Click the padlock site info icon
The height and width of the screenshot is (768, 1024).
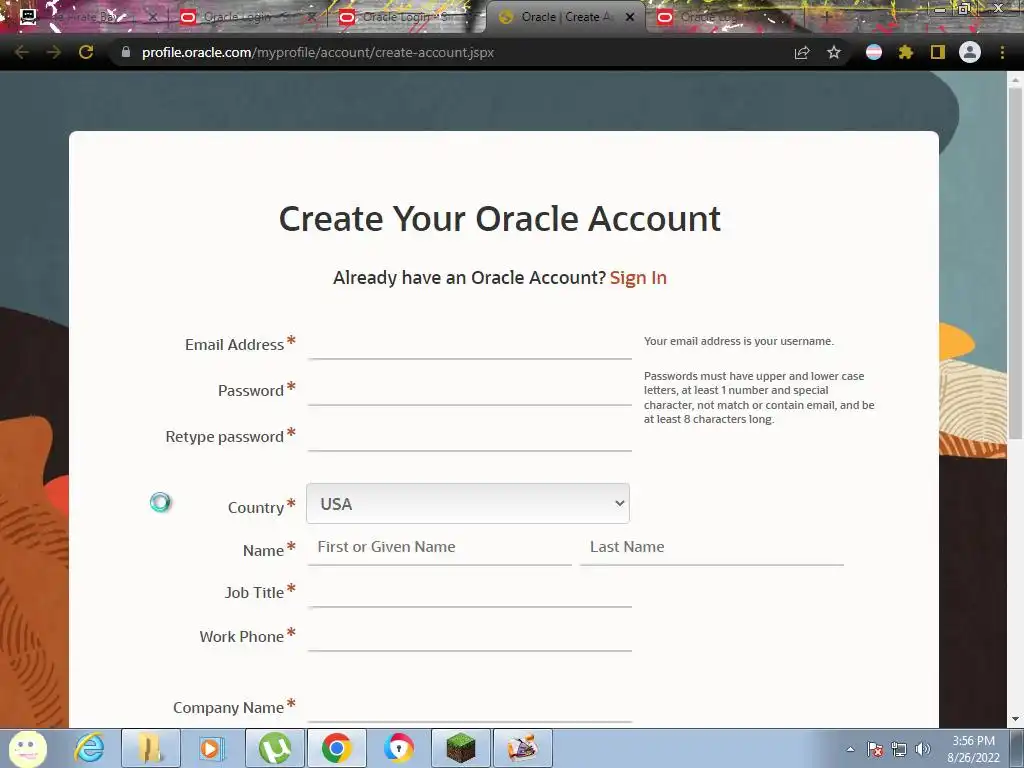[x=126, y=52]
